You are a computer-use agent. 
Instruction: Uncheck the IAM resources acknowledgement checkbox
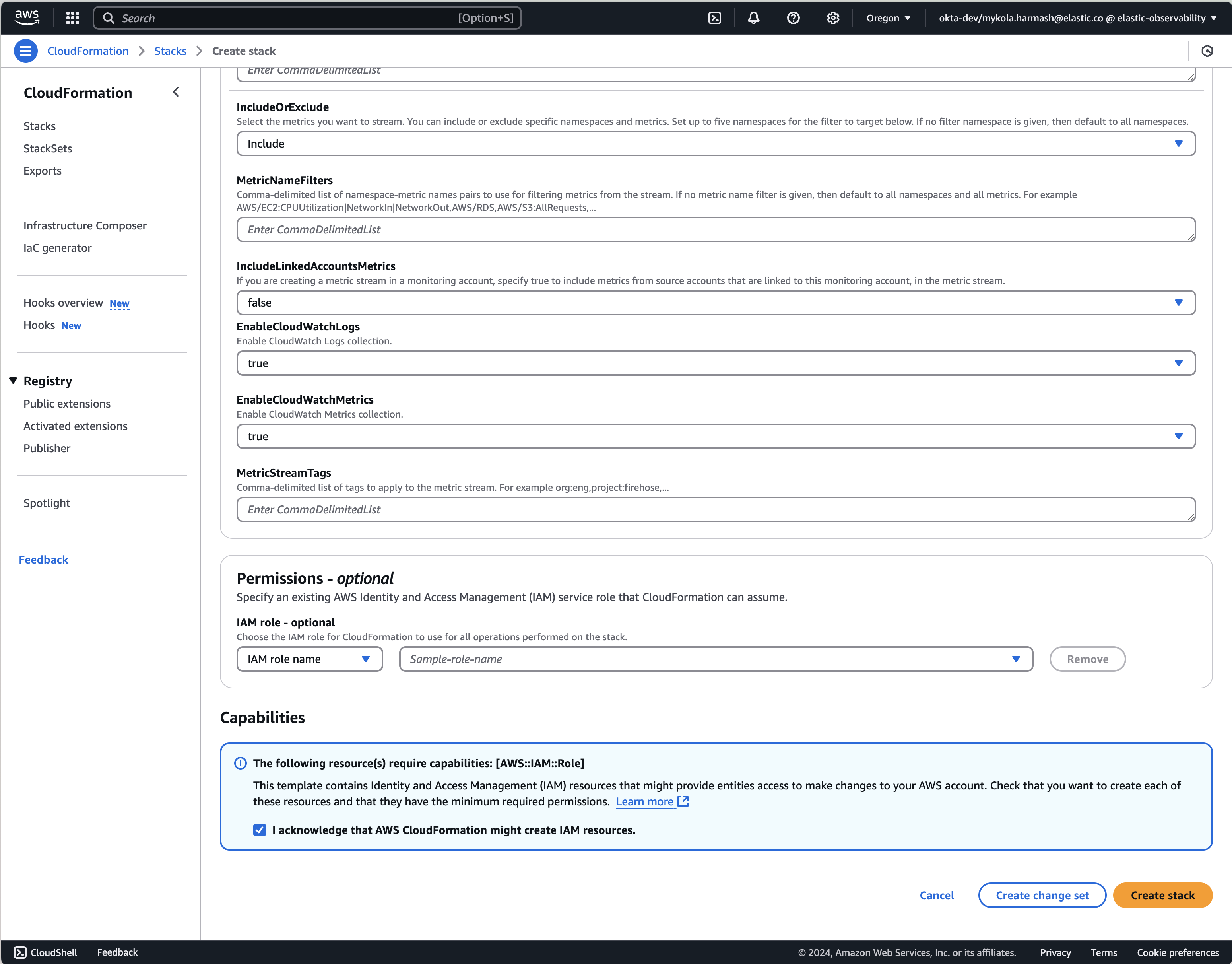pos(260,830)
